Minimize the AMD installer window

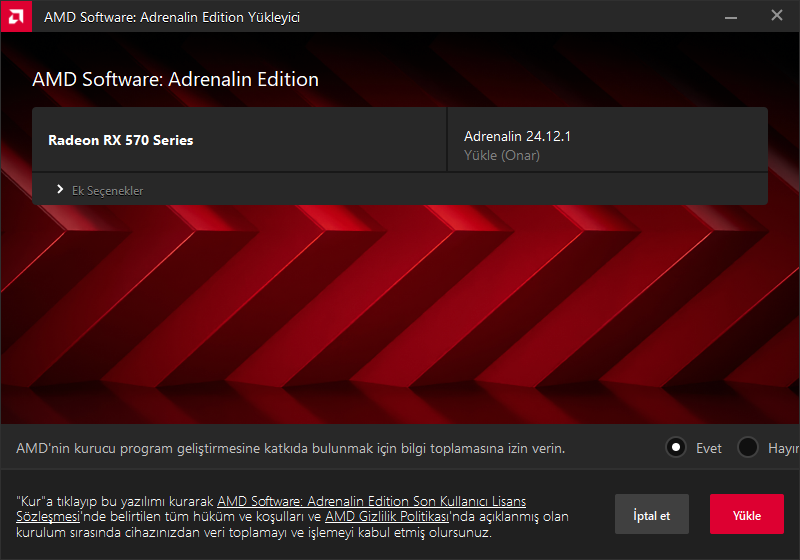(x=731, y=17)
